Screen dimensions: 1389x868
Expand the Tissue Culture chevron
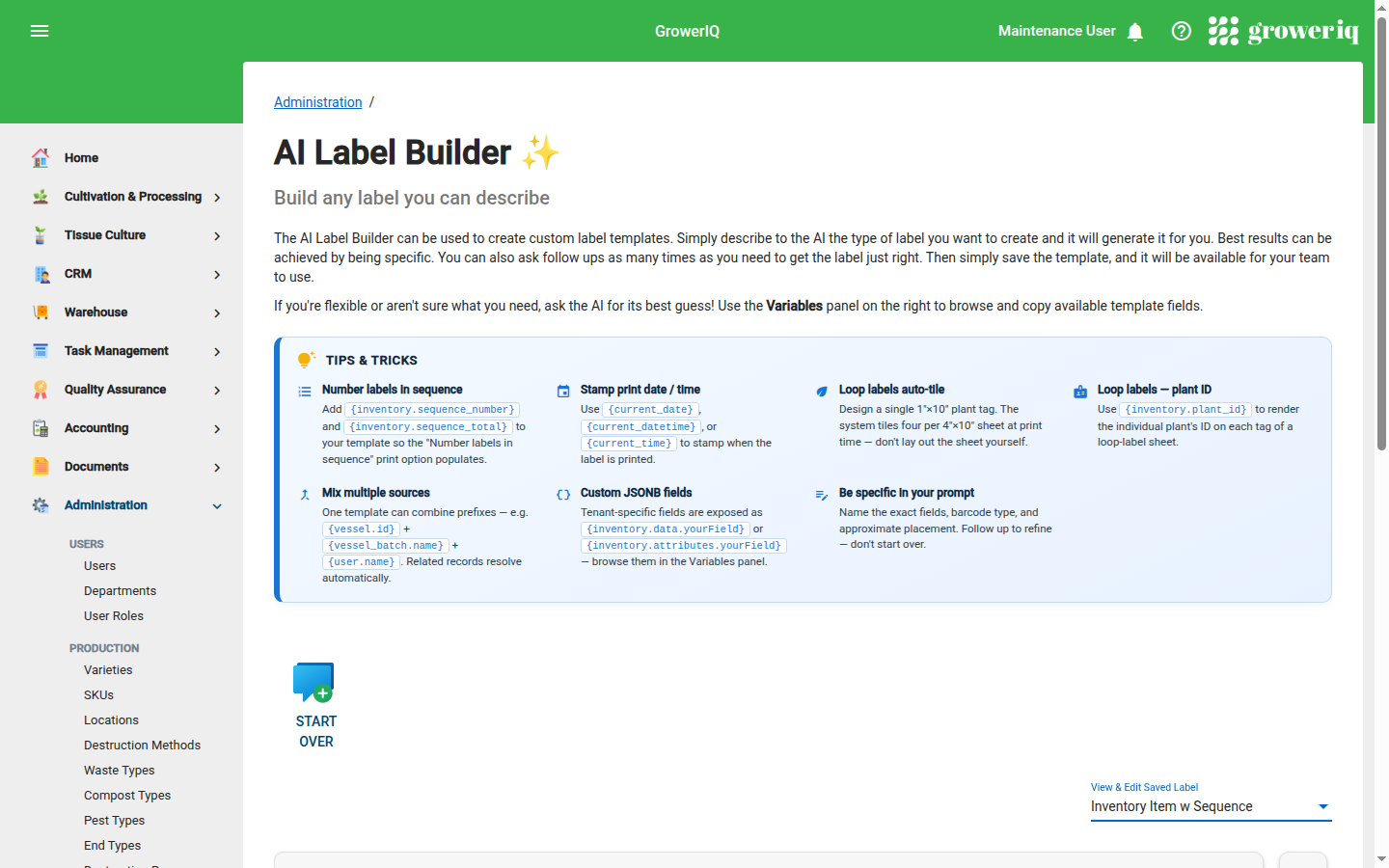point(217,236)
